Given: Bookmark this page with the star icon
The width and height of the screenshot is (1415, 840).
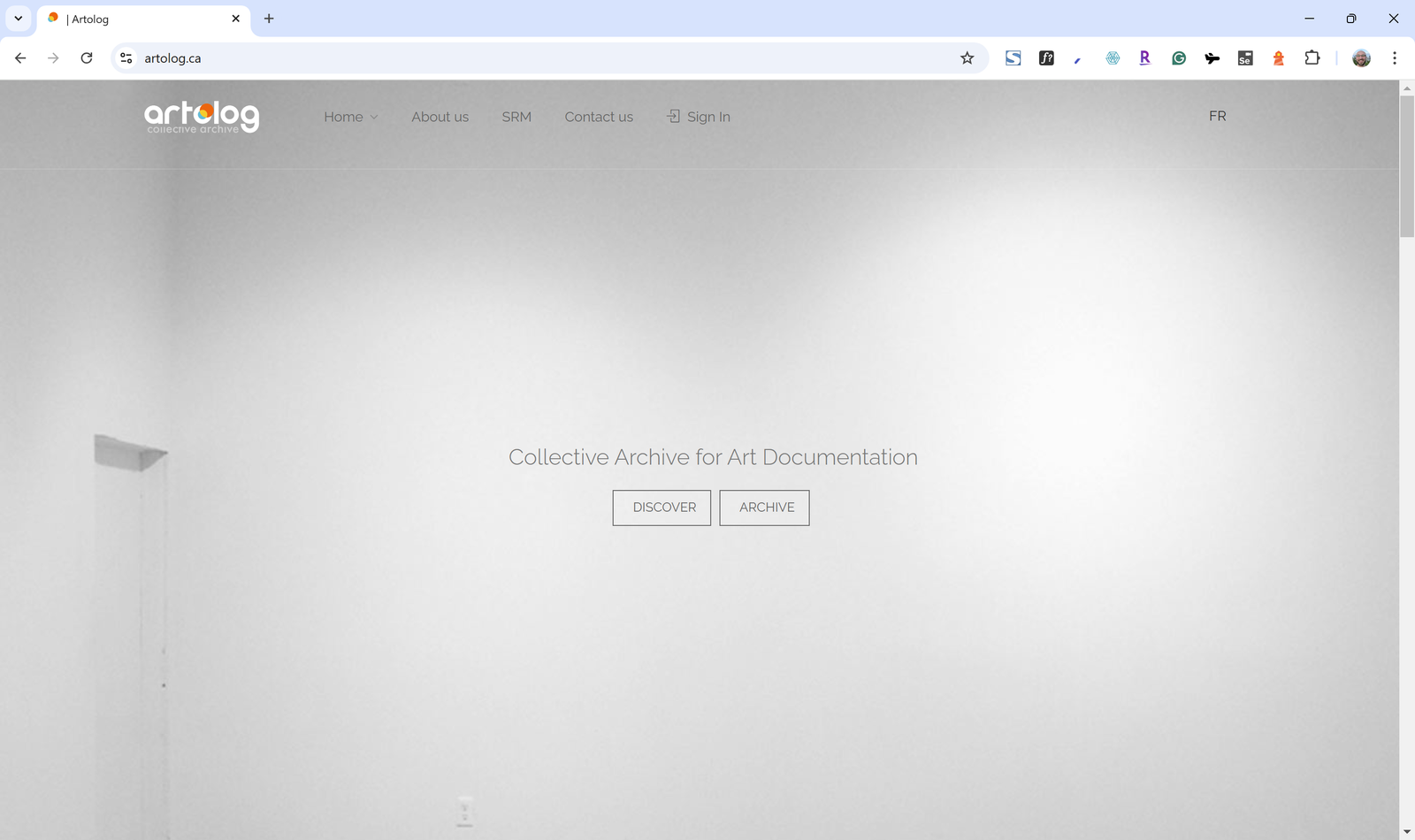Looking at the screenshot, I should [967, 58].
